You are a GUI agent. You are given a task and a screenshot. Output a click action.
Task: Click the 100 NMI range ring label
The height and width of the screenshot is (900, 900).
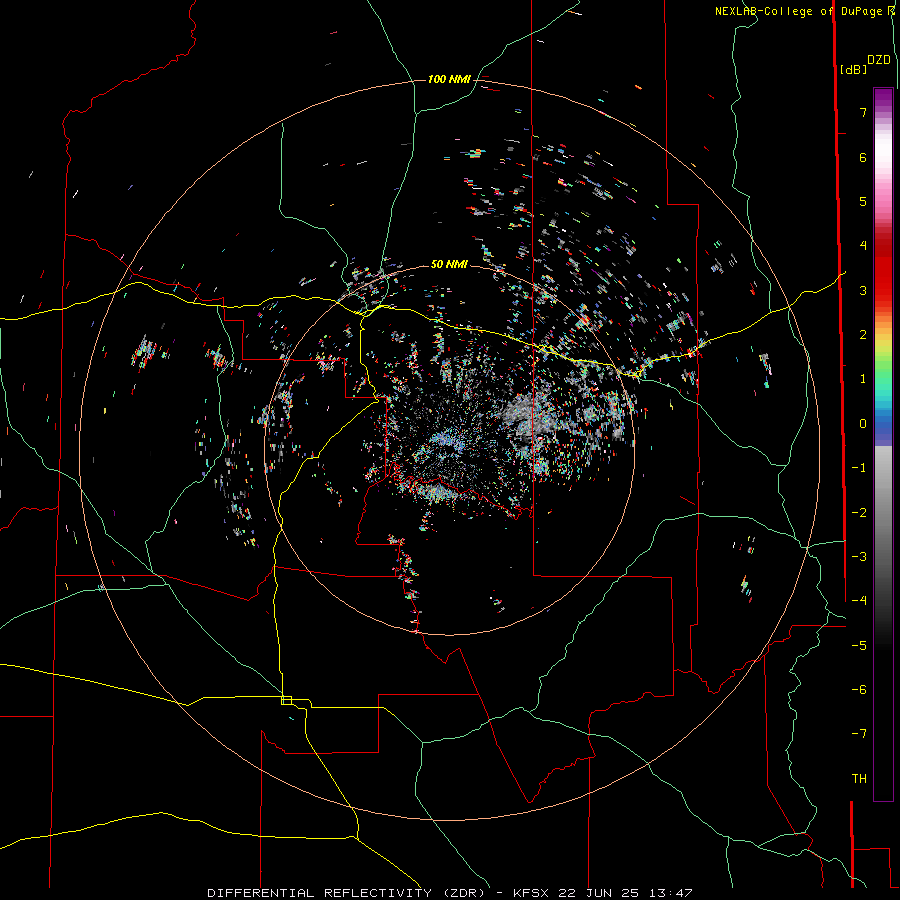pos(449,79)
